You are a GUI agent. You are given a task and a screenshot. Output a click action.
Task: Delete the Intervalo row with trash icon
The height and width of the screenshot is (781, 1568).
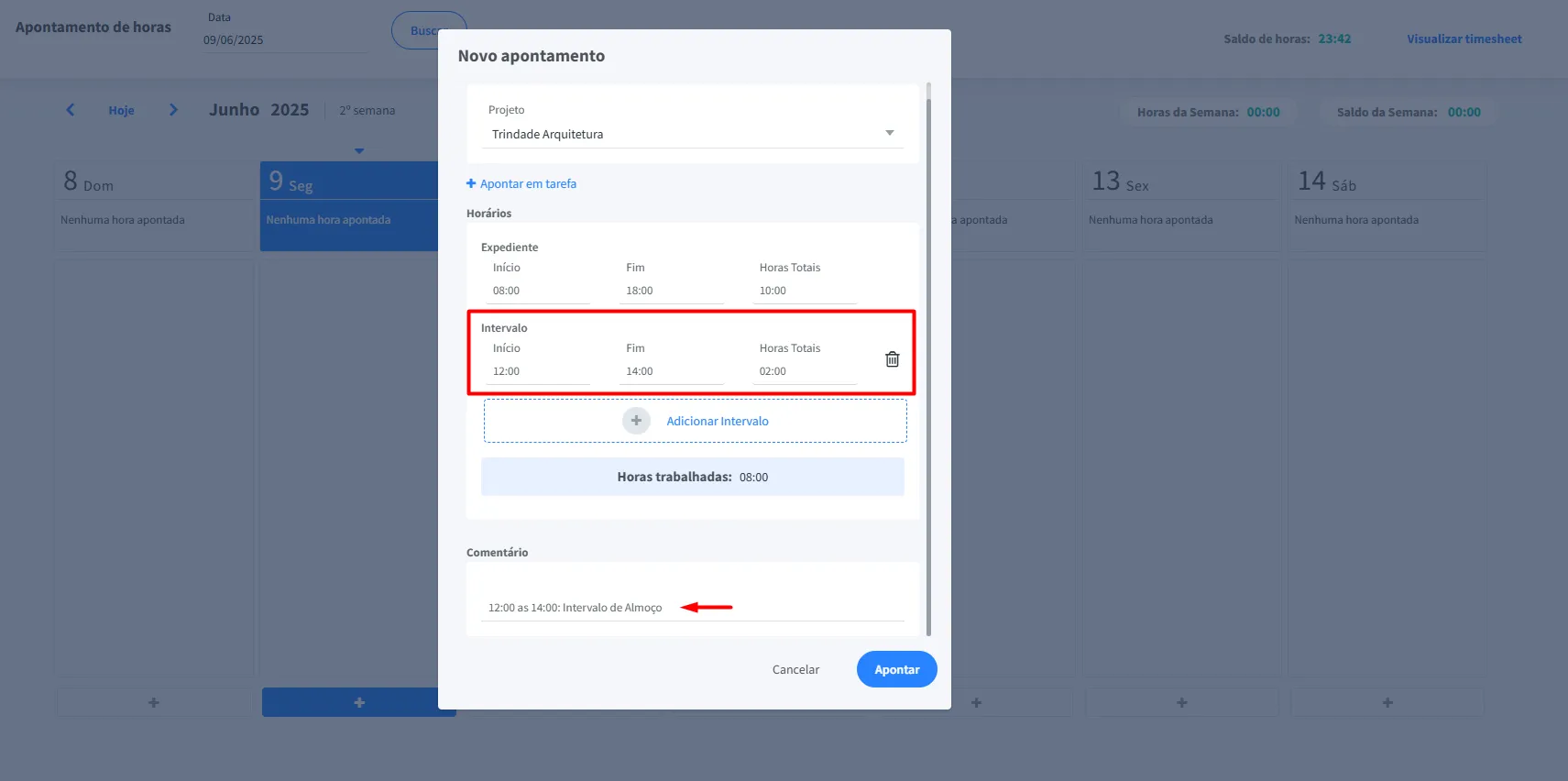click(x=892, y=359)
